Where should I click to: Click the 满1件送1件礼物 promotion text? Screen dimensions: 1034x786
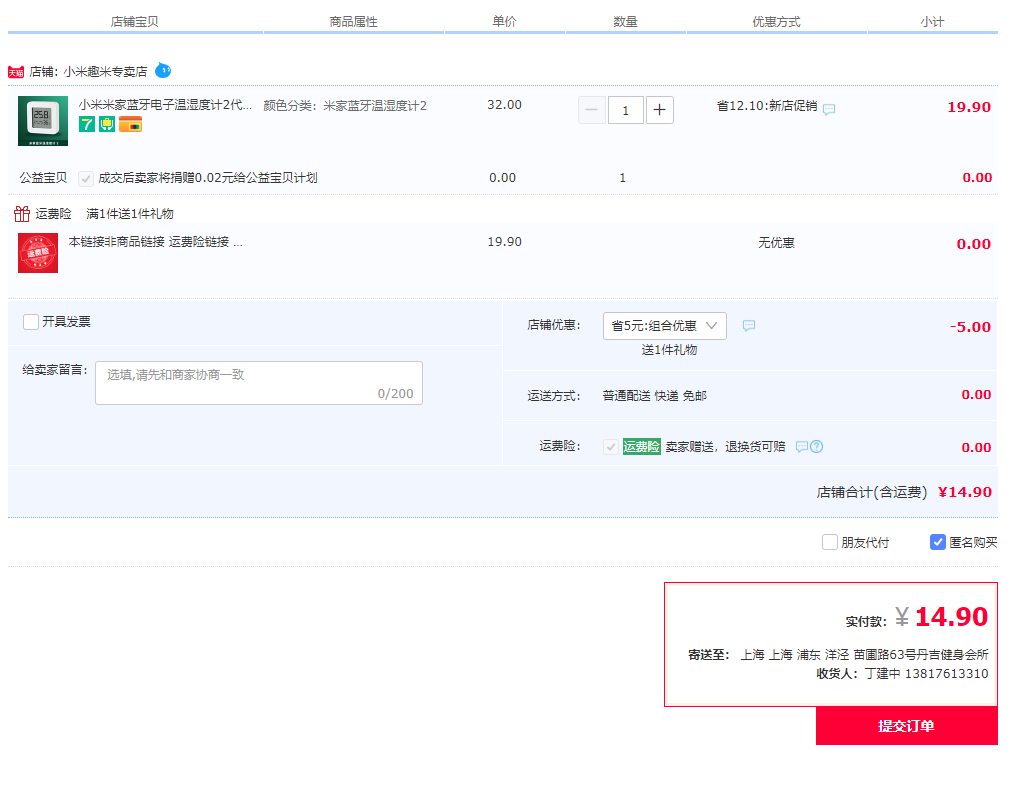point(130,214)
